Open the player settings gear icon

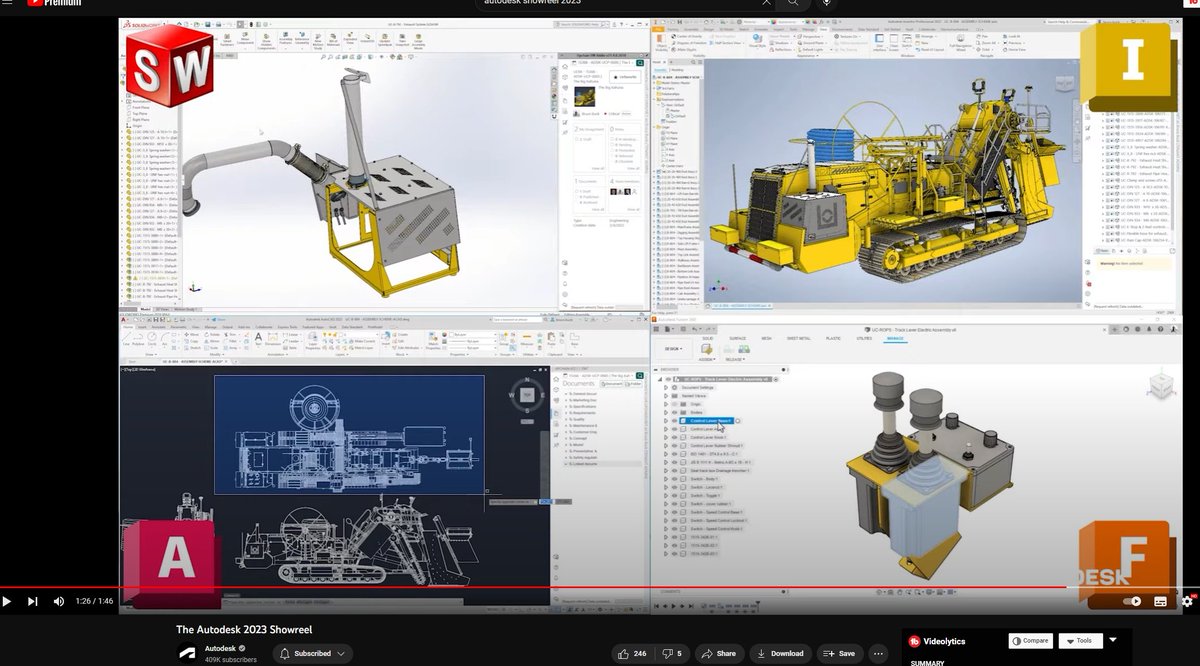[1189, 601]
